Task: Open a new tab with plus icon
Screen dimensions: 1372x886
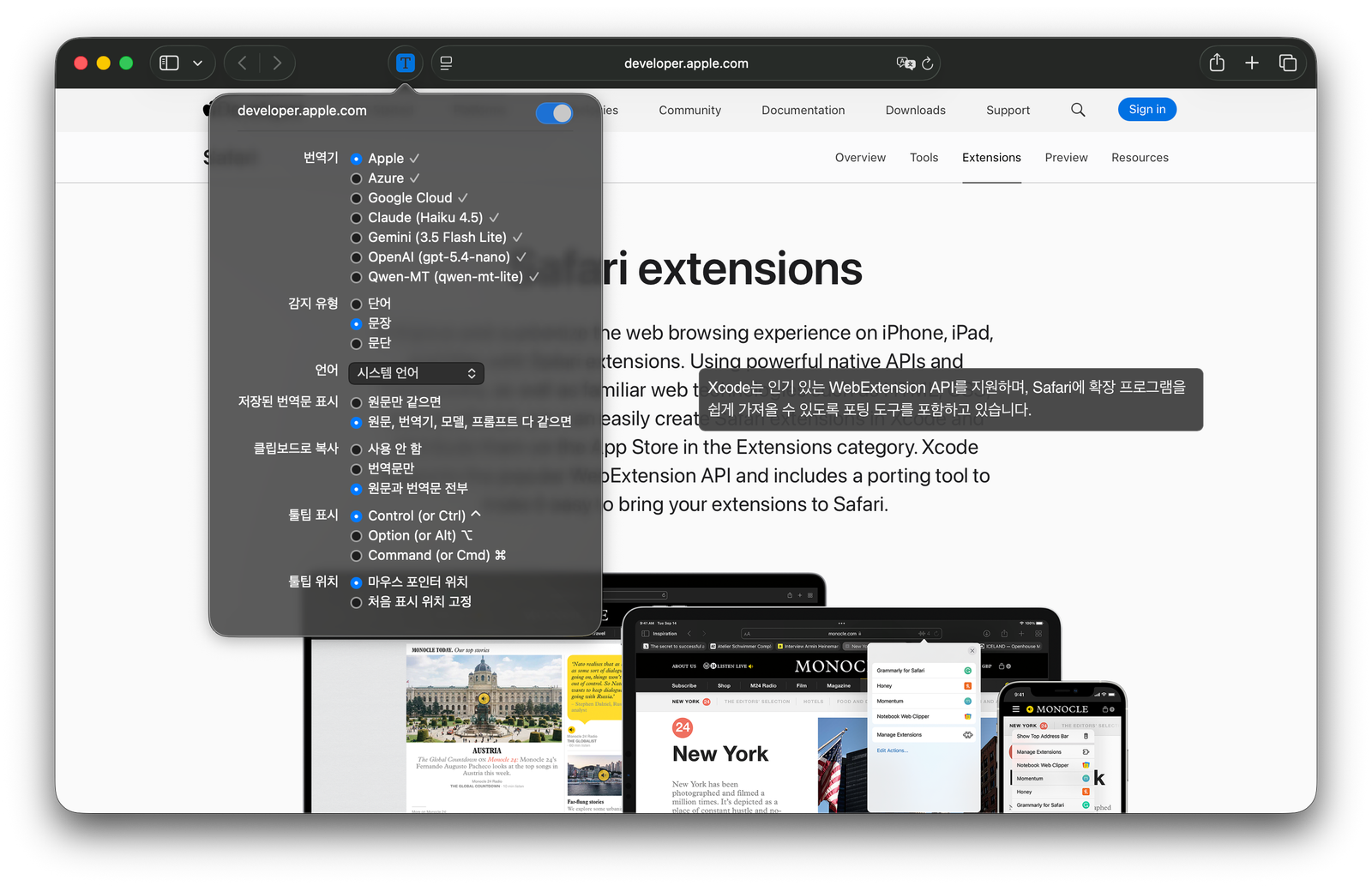Action: [x=1252, y=63]
